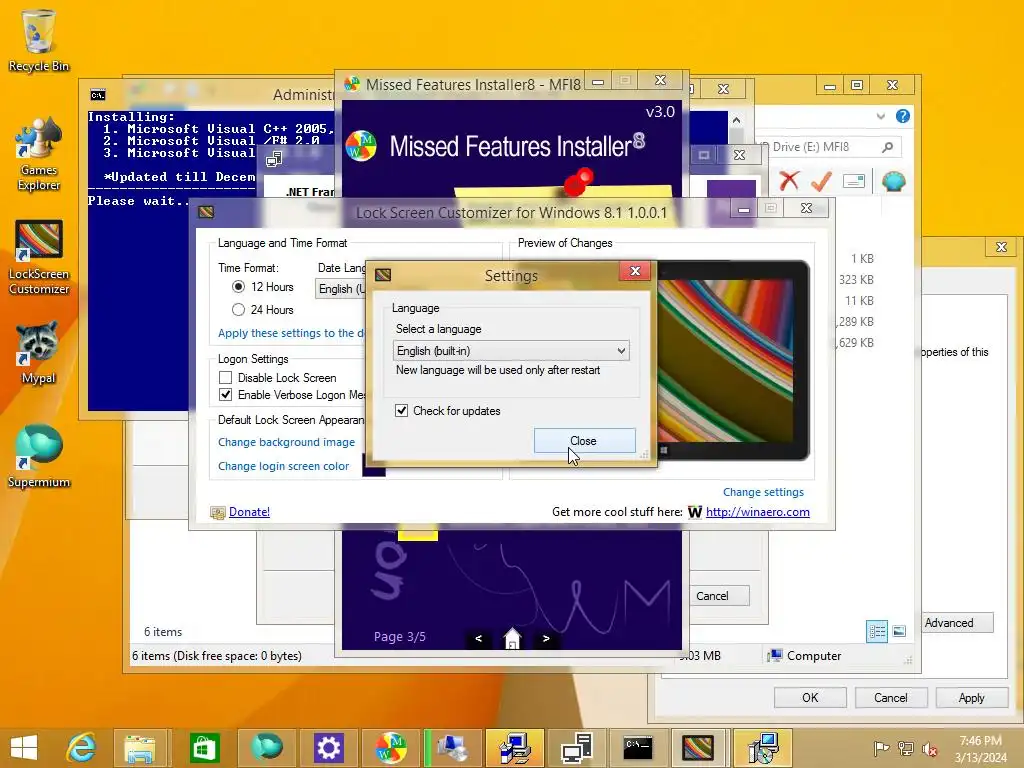Click the tablet lock screen preview thumbnail

click(733, 360)
